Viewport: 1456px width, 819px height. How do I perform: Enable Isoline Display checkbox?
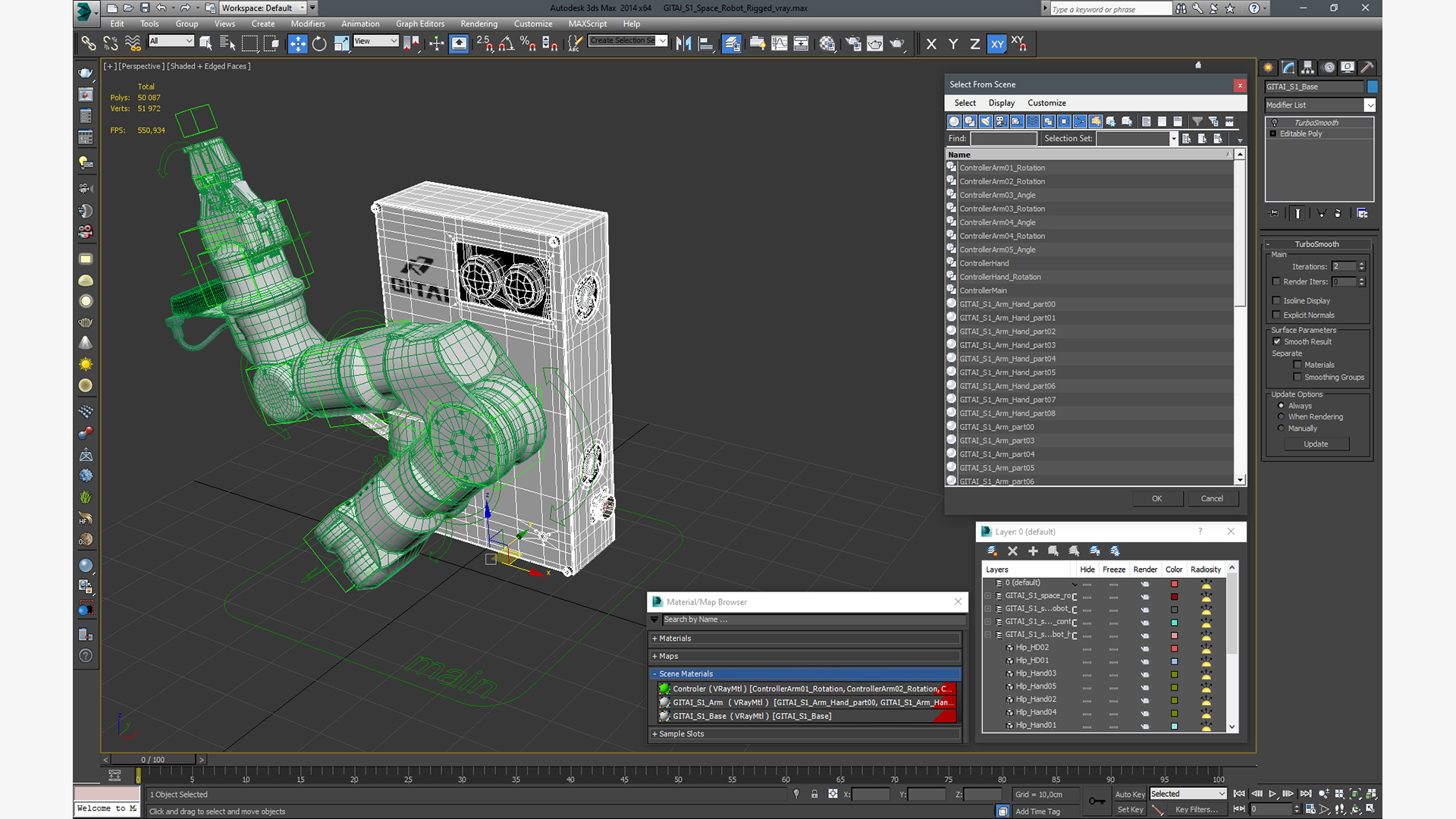1277,301
